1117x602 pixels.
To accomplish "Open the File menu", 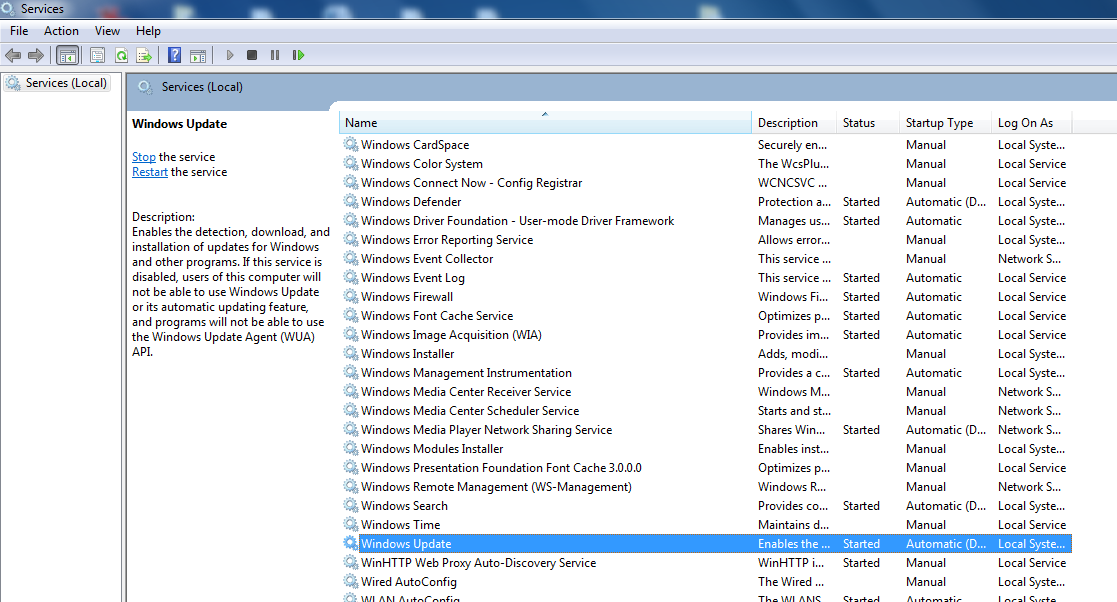I will point(19,31).
